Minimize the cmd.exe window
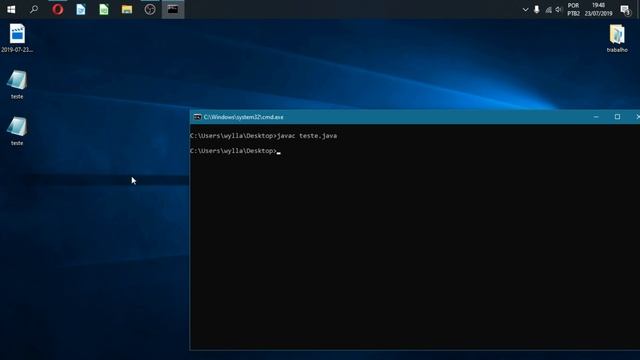Viewport: 640px width, 360px height. pyautogui.click(x=596, y=117)
